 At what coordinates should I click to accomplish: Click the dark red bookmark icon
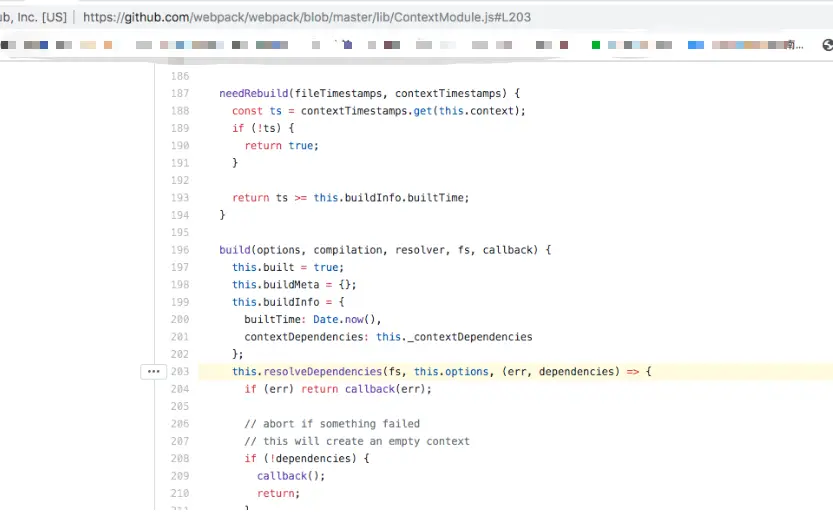point(564,45)
